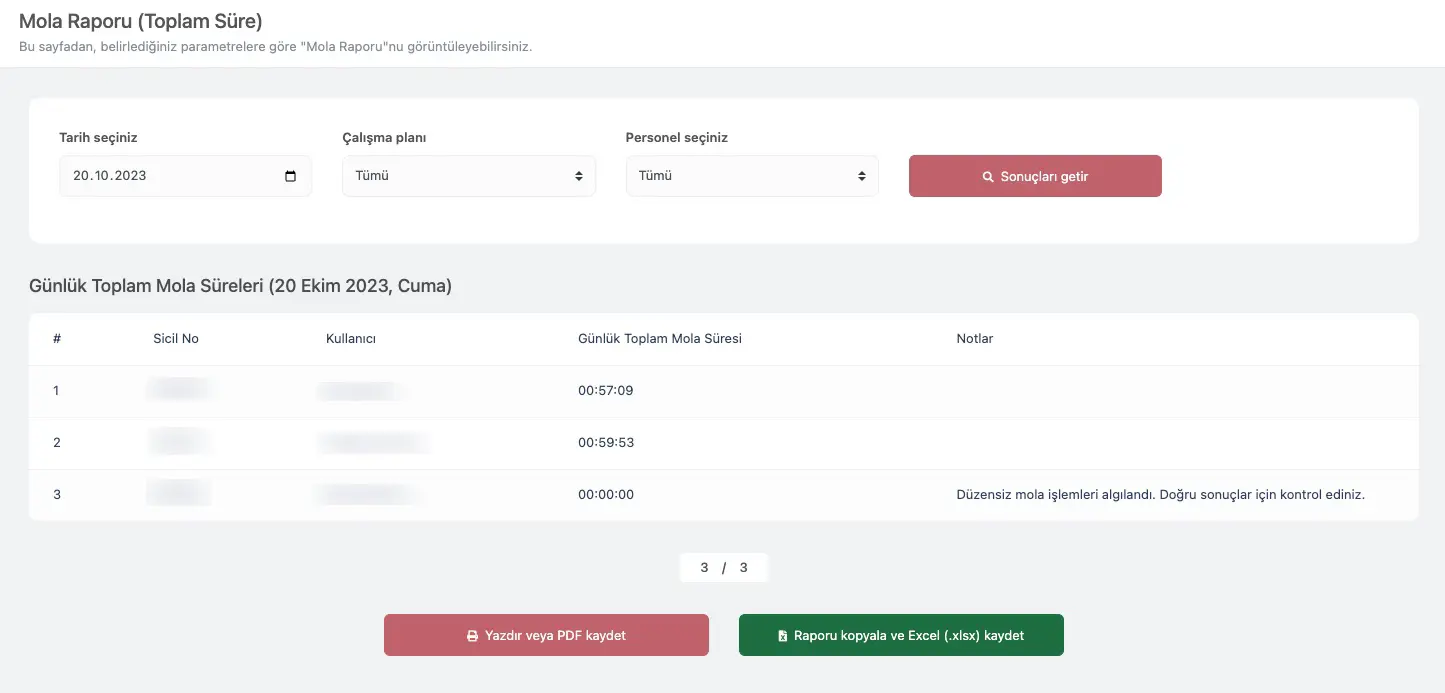Open the Personel seçiniz dropdown
This screenshot has width=1445, height=693.
click(x=751, y=176)
